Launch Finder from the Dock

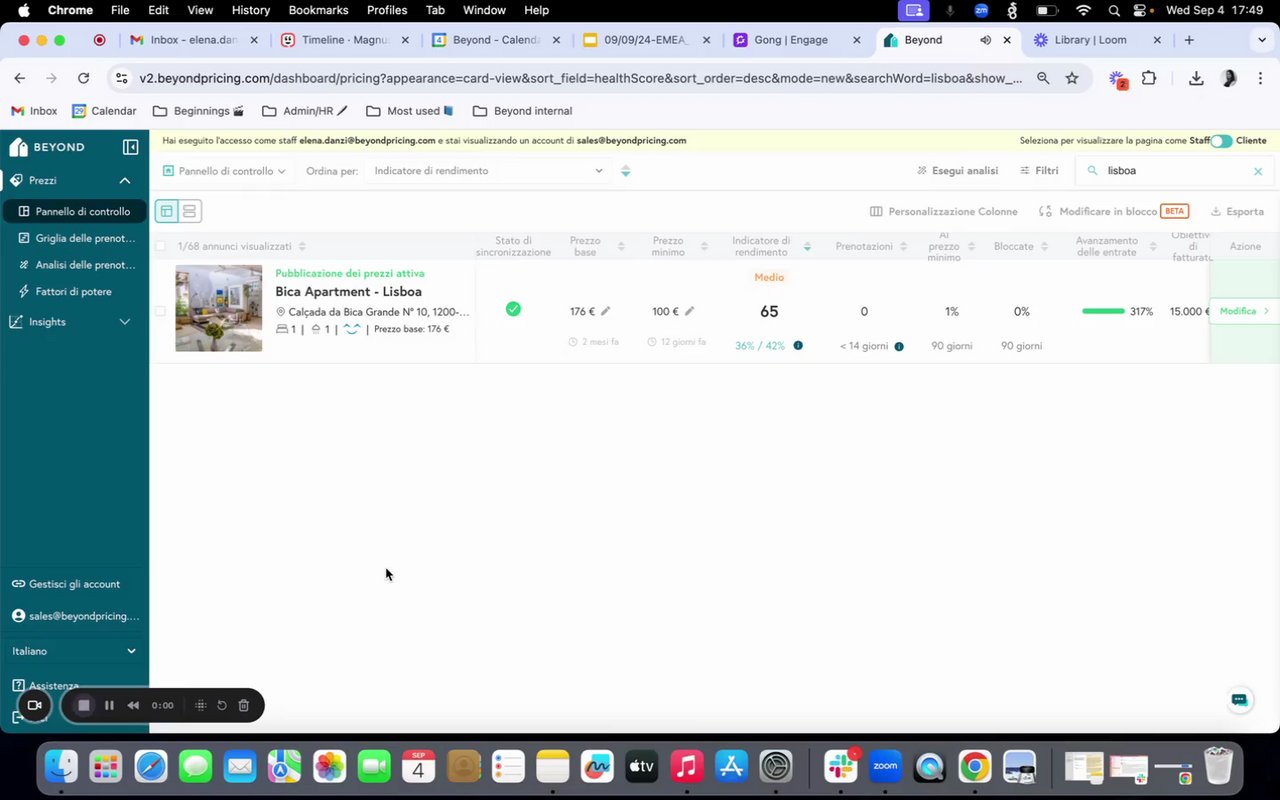[x=61, y=767]
